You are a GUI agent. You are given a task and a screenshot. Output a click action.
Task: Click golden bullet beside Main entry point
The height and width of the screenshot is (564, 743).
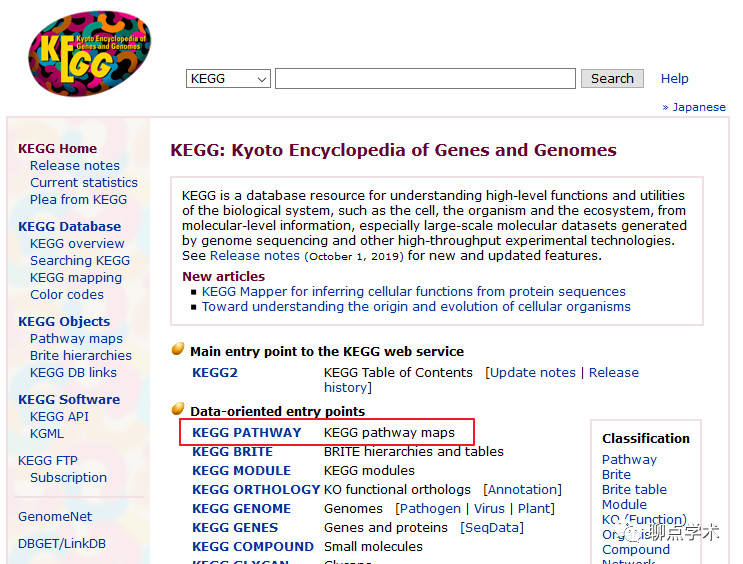[x=178, y=349]
